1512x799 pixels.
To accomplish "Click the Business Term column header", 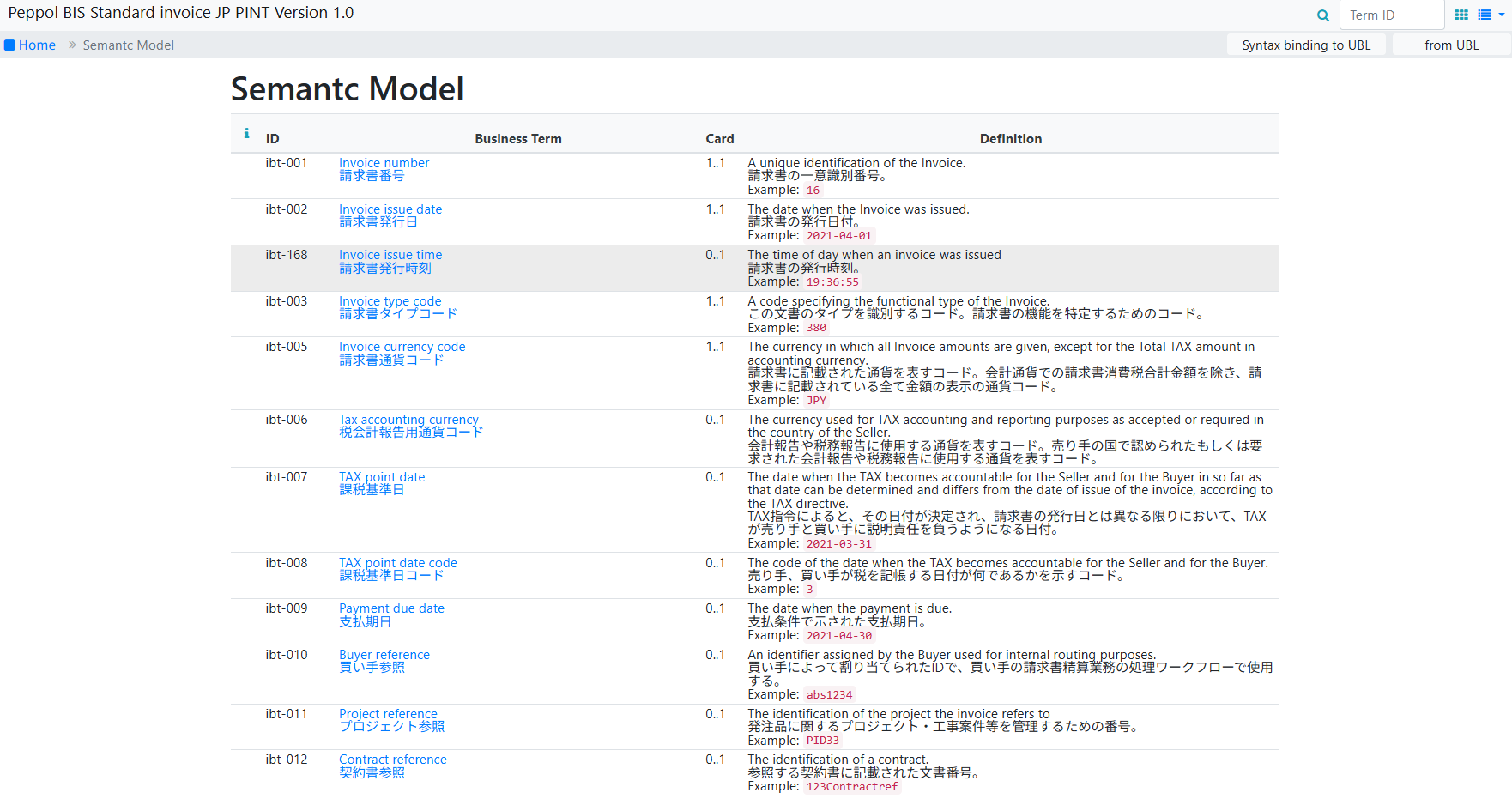I will pos(518,139).
